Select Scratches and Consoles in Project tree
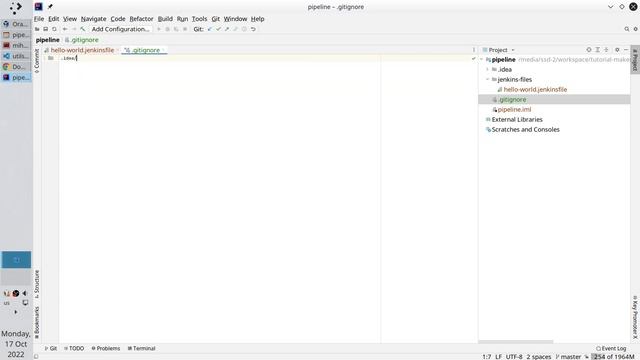 click(x=525, y=129)
